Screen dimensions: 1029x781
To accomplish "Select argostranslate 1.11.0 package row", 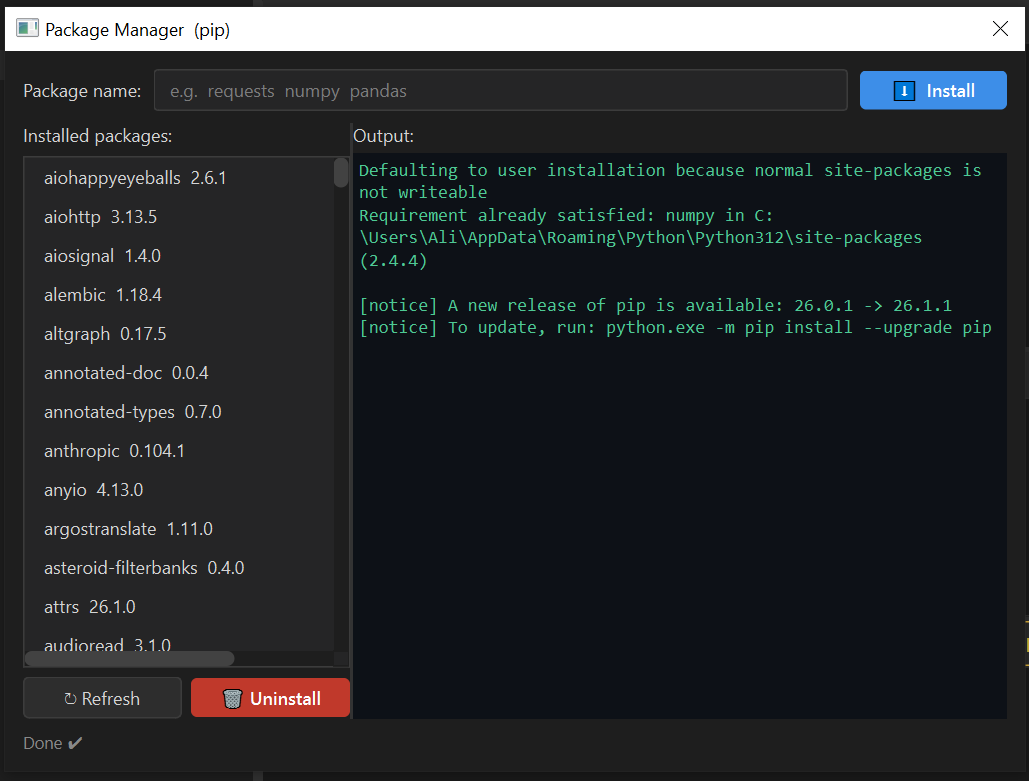I will (x=178, y=529).
